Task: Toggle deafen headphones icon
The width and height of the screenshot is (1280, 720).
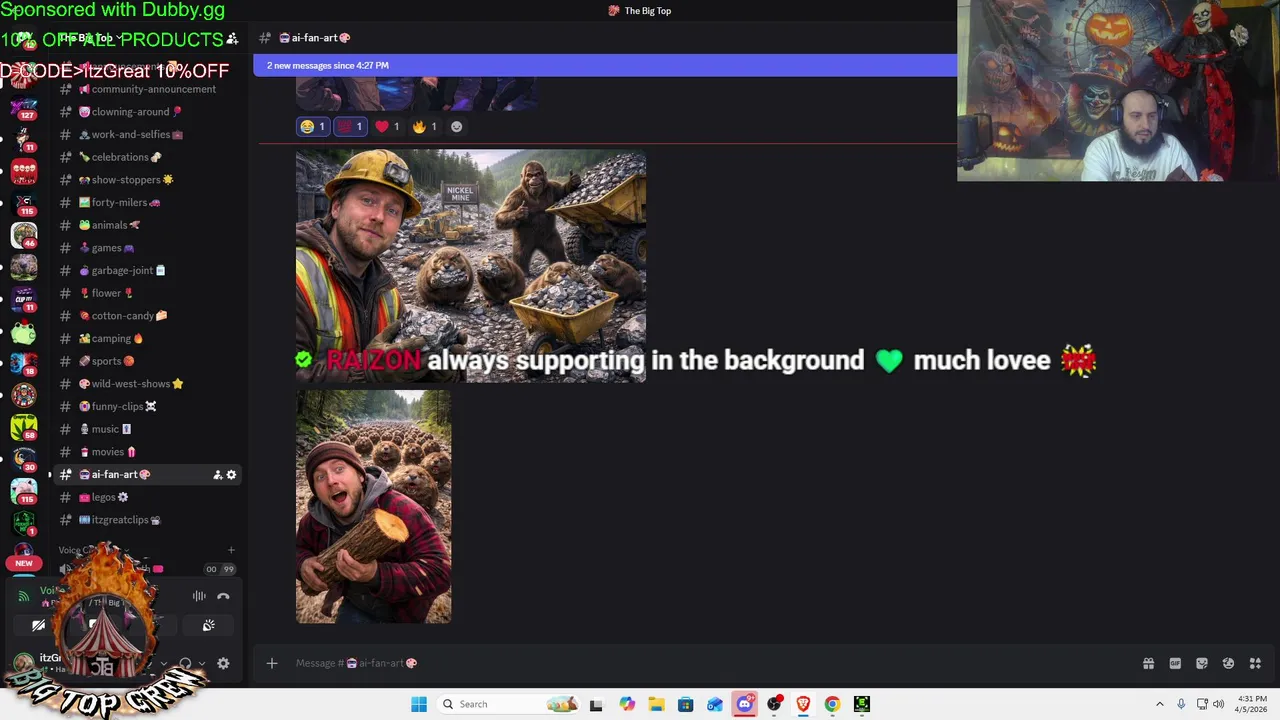Action: tap(185, 663)
